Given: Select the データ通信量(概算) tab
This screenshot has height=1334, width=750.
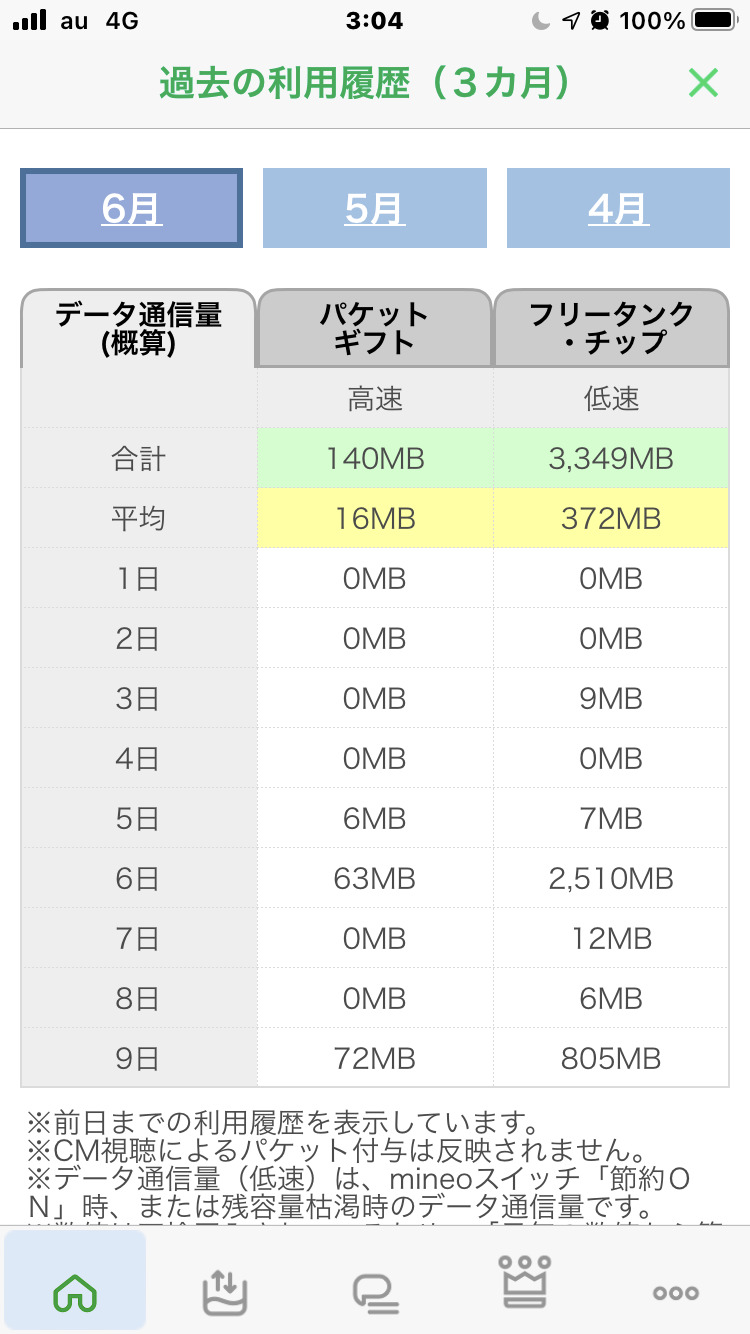Looking at the screenshot, I should [x=139, y=329].
